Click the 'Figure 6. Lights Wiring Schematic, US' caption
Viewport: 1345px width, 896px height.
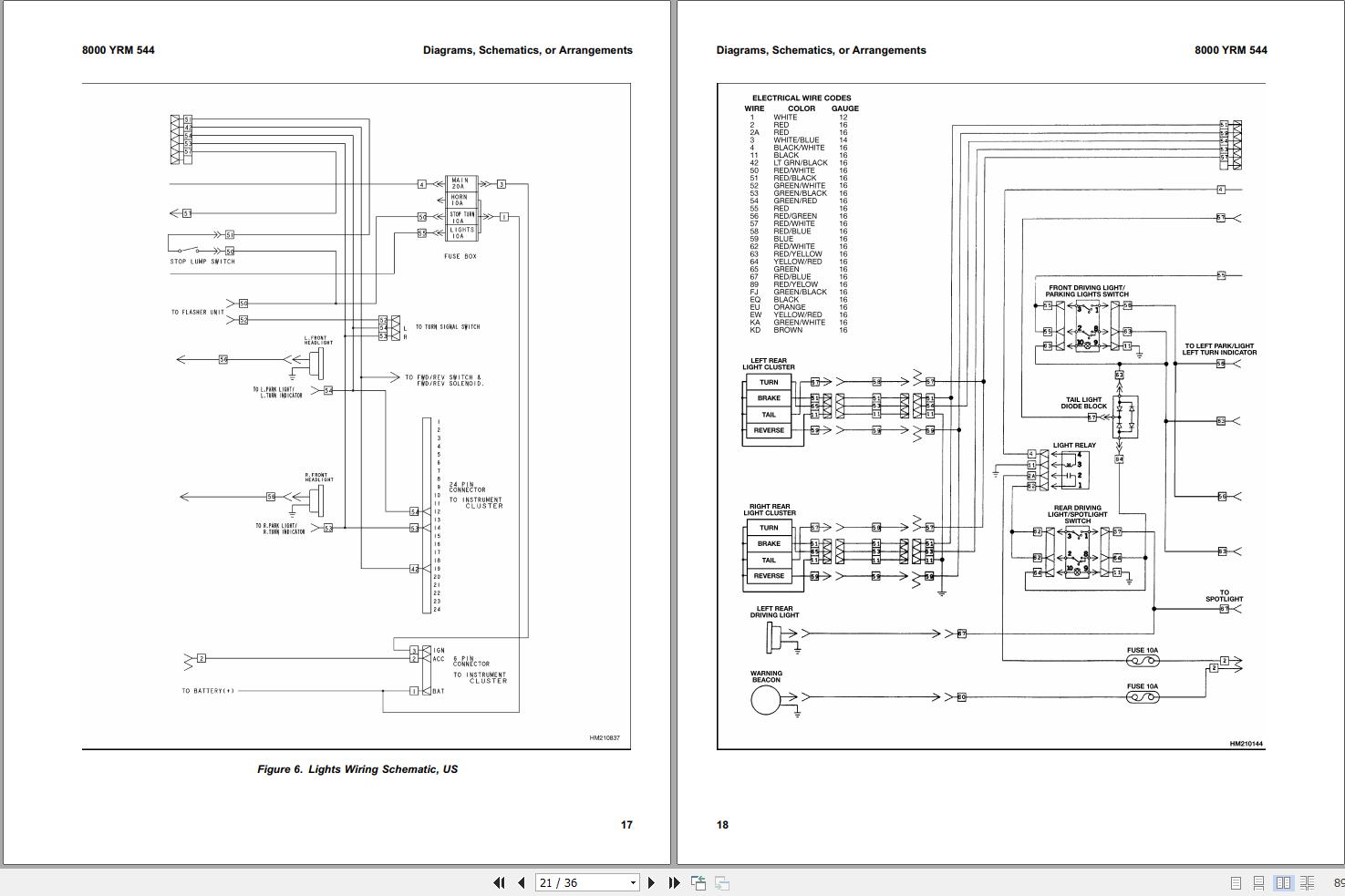coord(357,769)
